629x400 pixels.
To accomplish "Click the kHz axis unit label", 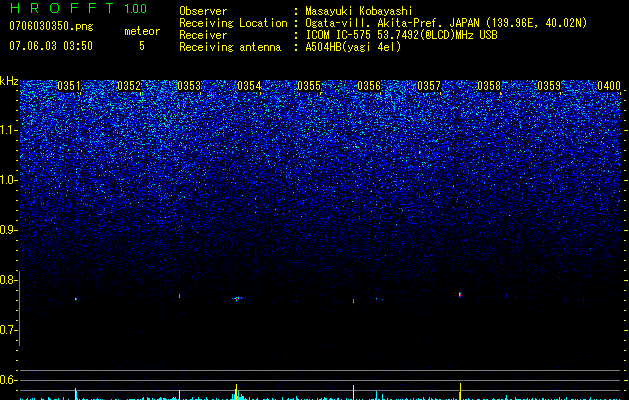I will [9, 81].
